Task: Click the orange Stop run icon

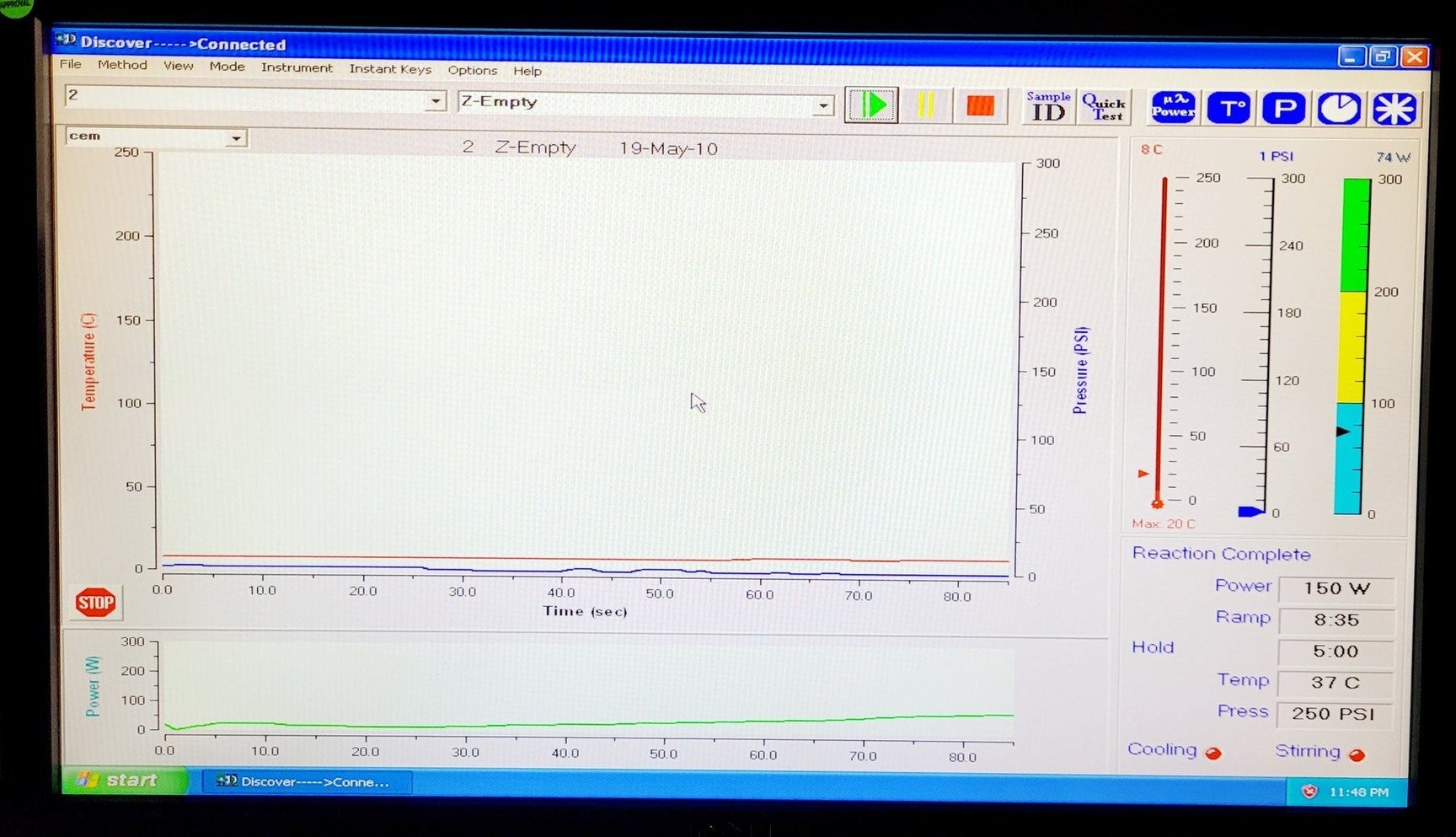Action: [x=980, y=105]
